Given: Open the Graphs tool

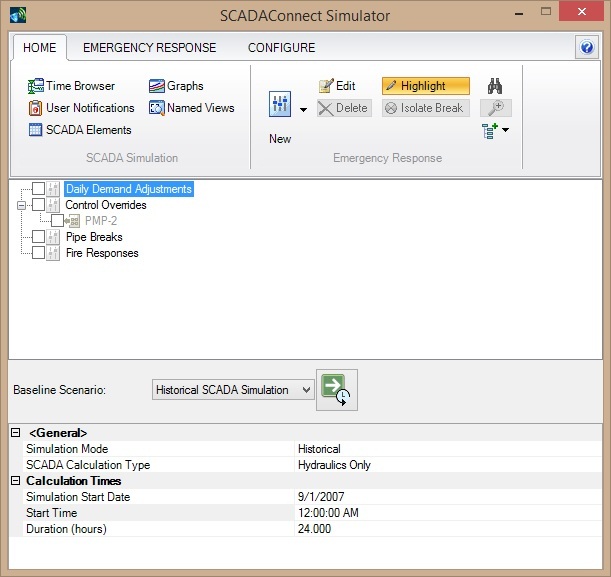Looking at the screenshot, I should pos(176,86).
